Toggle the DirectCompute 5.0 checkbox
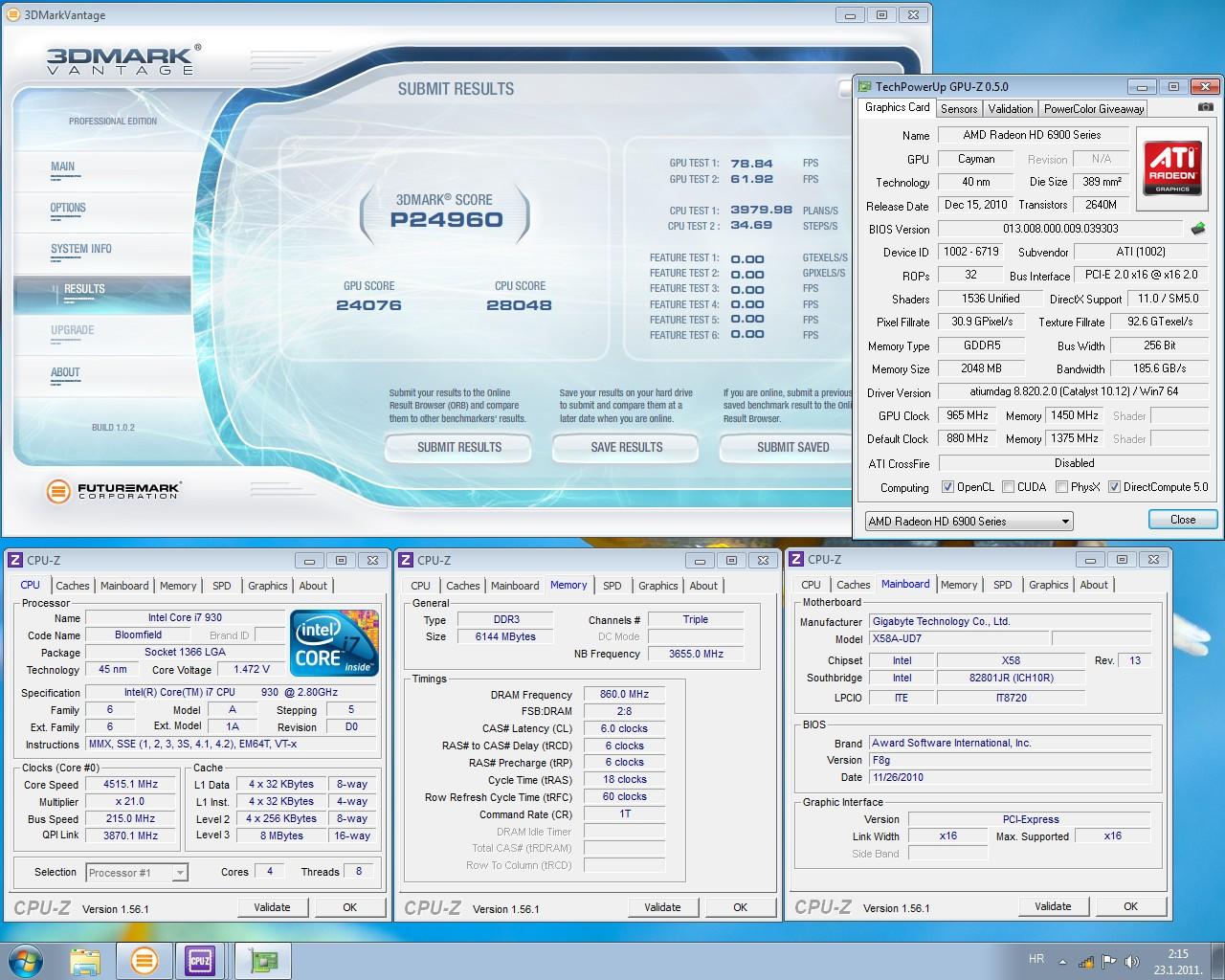 (x=1114, y=487)
